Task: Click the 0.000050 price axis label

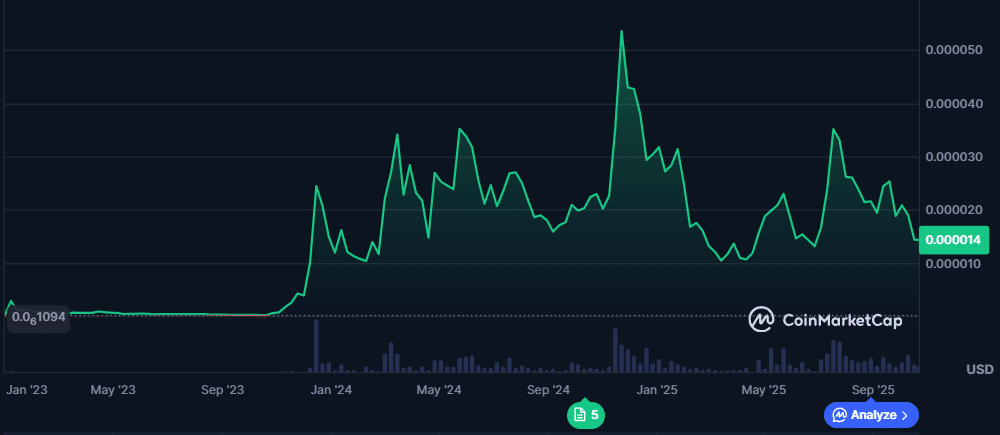Action: [x=955, y=50]
